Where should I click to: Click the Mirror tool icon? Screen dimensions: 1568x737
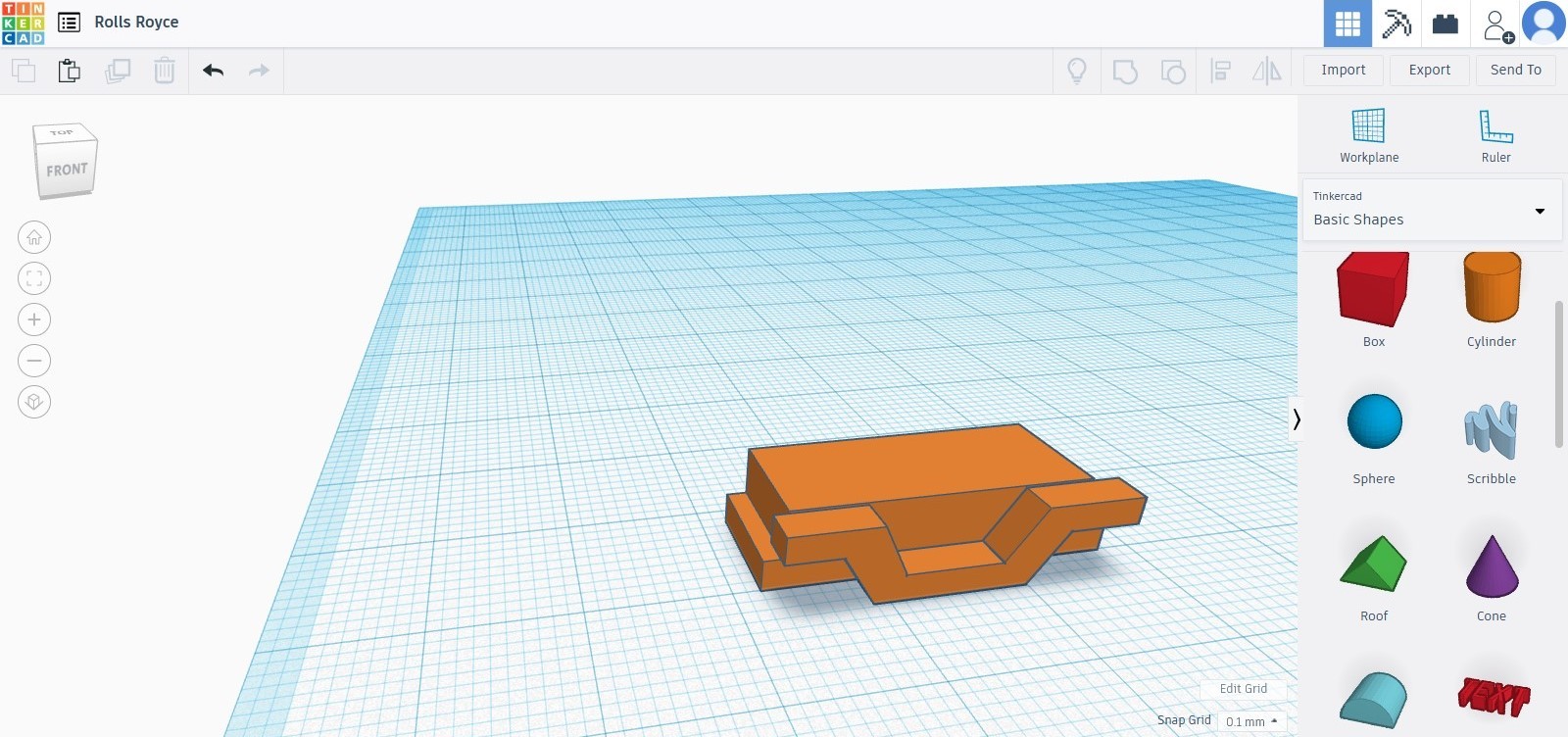click(1267, 71)
